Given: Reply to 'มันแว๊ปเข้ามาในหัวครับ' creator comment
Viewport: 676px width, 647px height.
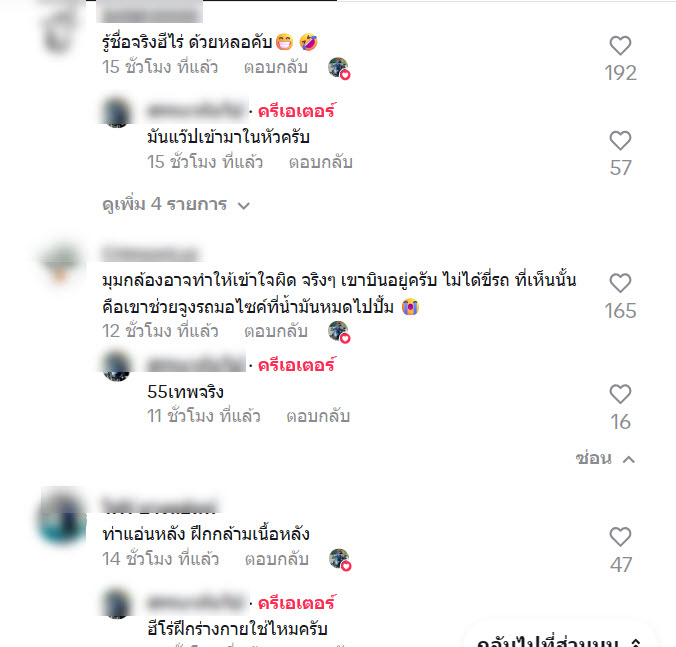Looking at the screenshot, I should coord(321,163).
